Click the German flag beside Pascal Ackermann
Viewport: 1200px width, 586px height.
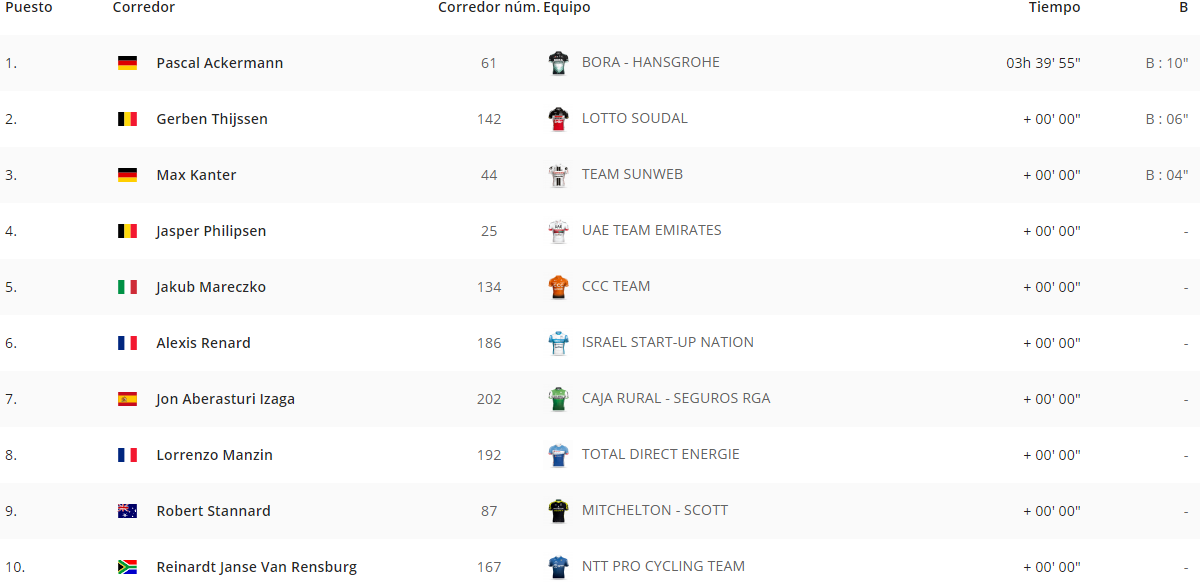[127, 63]
